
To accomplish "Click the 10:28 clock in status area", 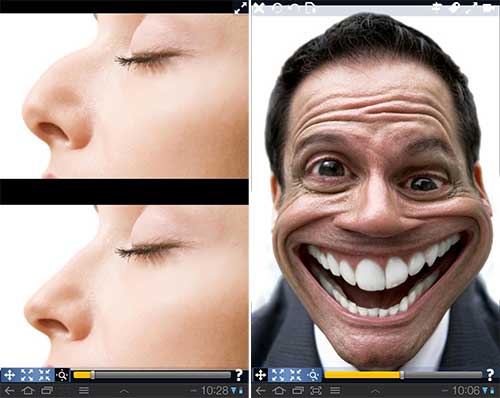I will tap(215, 390).
